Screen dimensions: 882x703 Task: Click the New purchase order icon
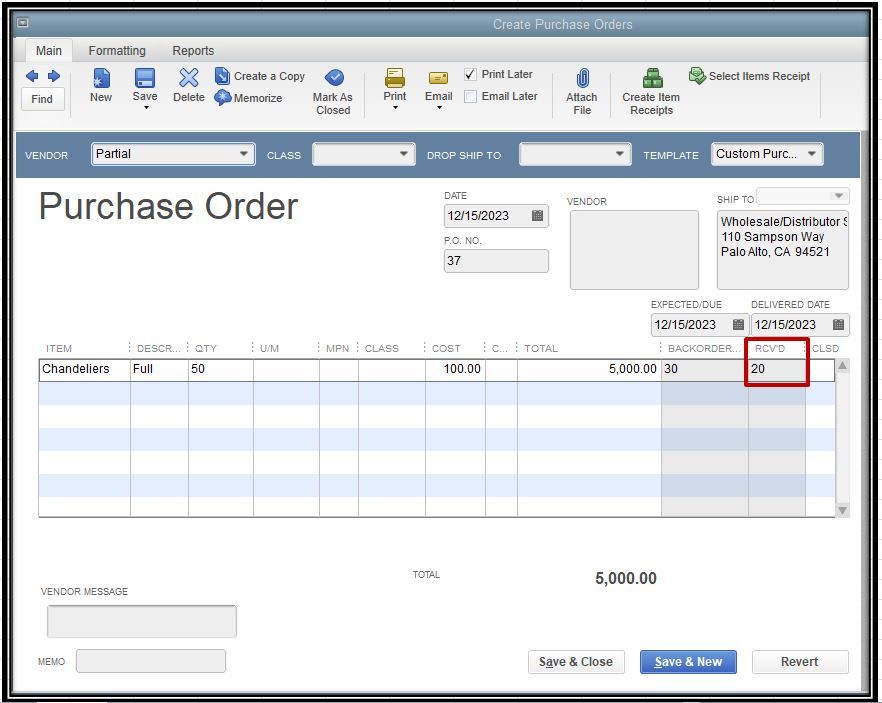(x=101, y=78)
